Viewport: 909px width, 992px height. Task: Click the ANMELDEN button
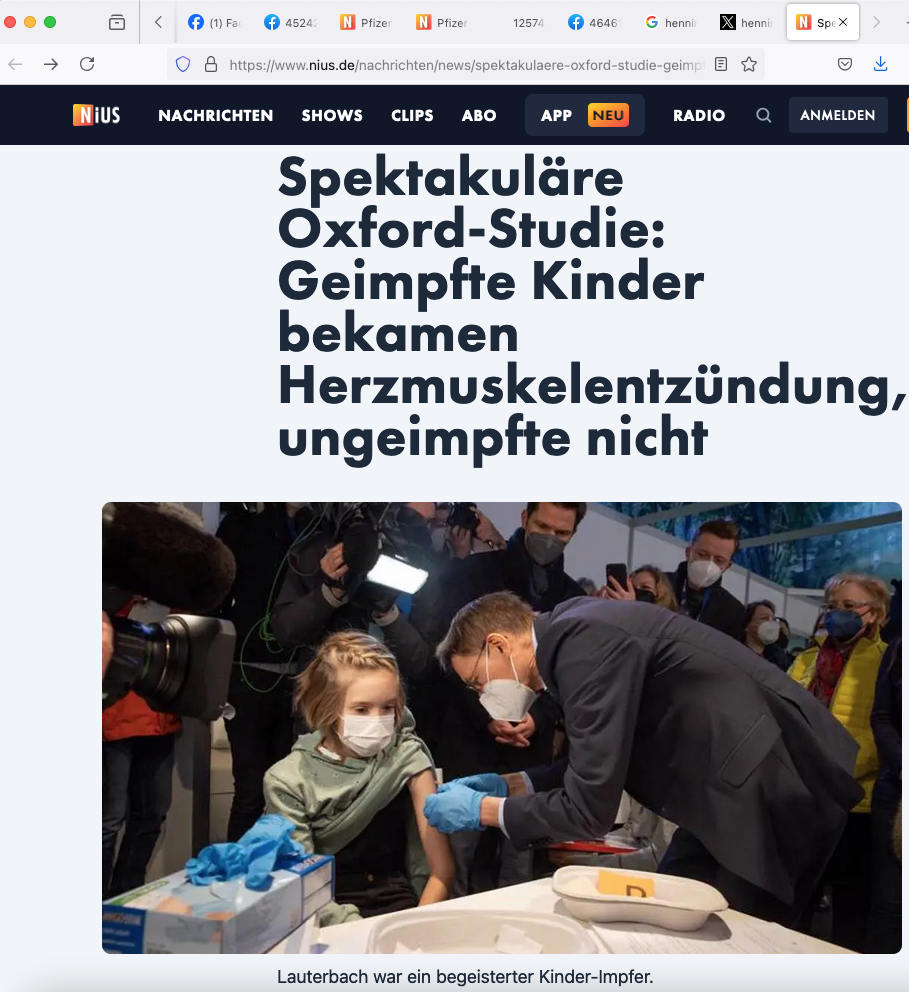click(x=838, y=115)
